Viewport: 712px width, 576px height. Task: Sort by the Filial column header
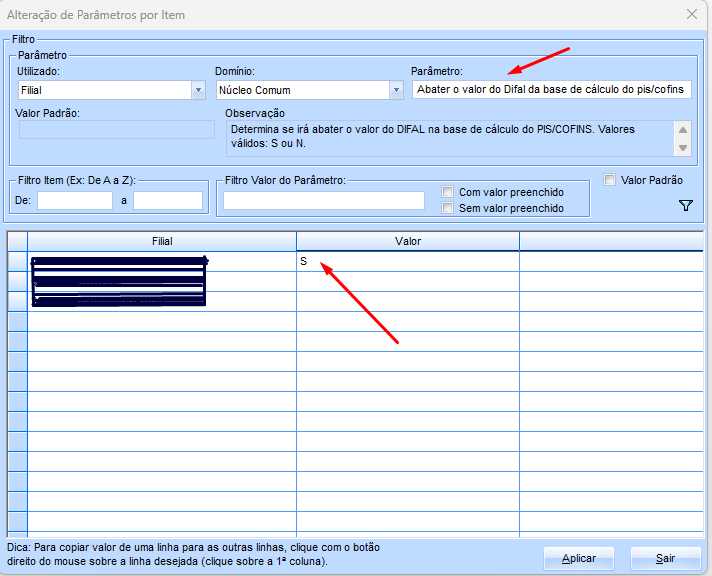[161, 241]
